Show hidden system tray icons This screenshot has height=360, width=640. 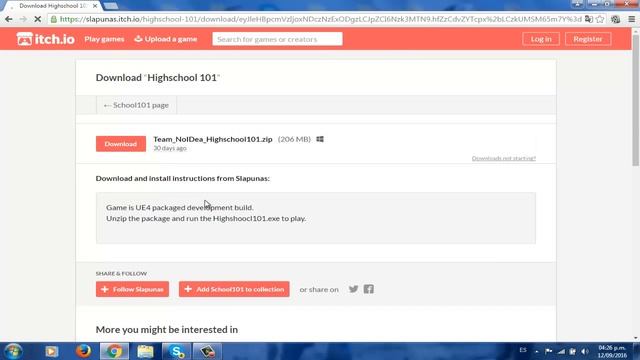[537, 351]
